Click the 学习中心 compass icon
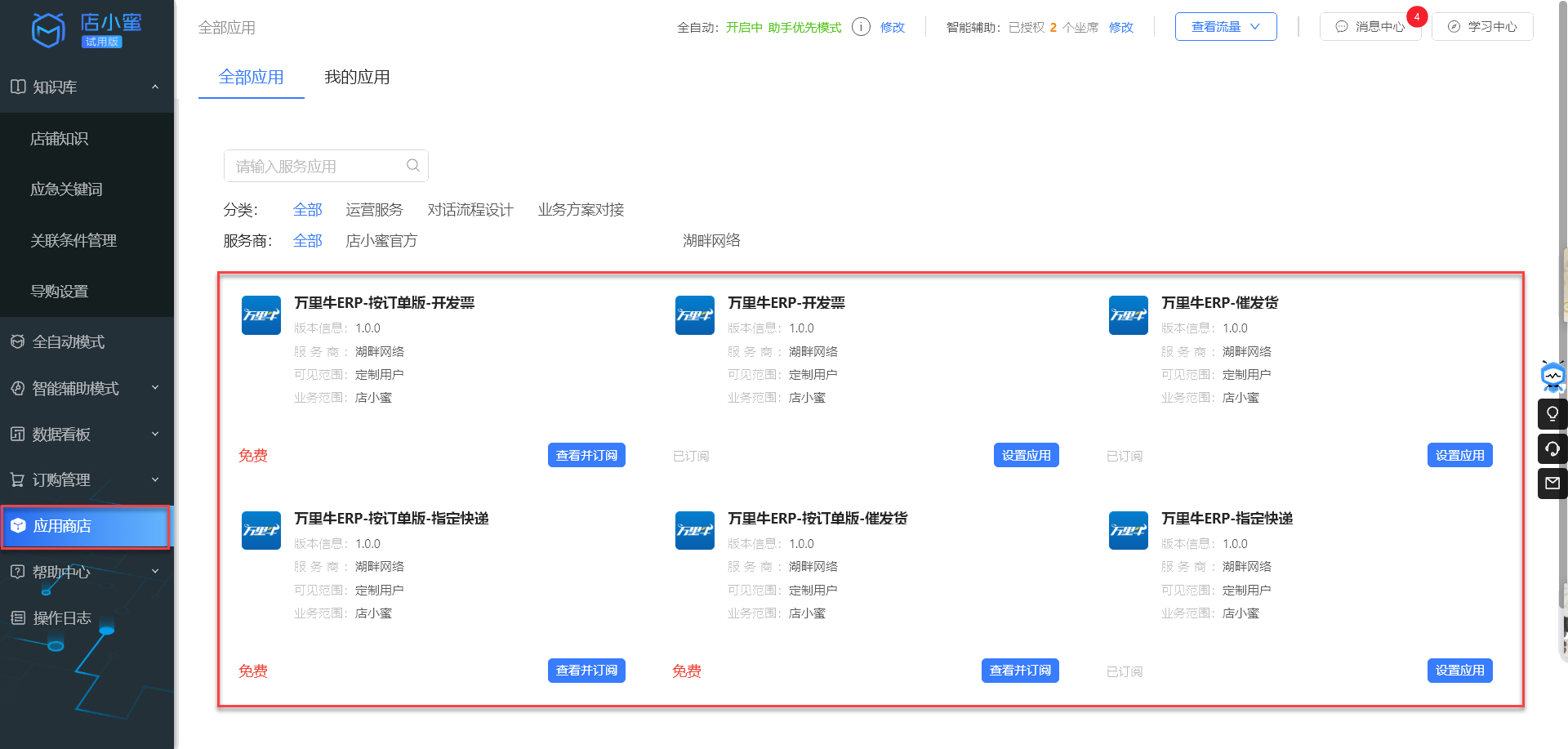Viewport: 1568px width, 749px height. pos(1454,27)
